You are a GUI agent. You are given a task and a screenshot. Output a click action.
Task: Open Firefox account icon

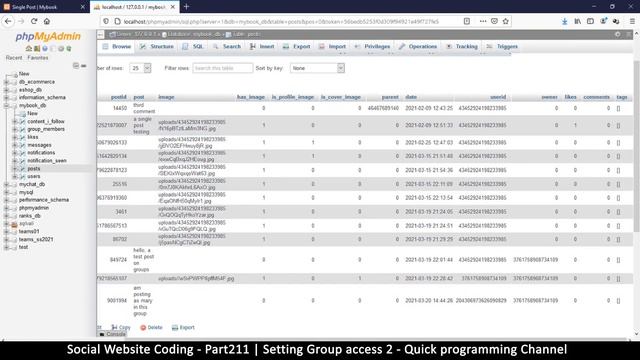point(603,21)
